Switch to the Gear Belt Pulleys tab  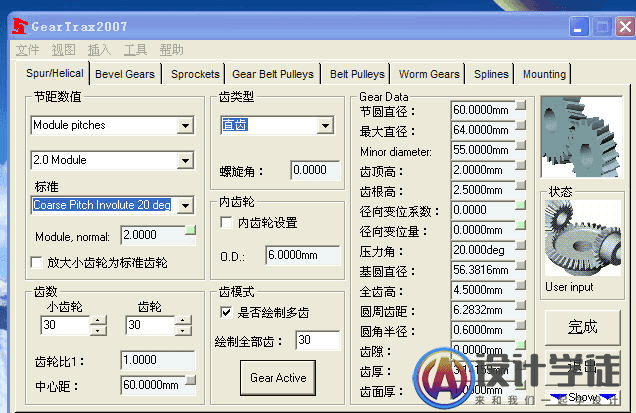(273, 74)
